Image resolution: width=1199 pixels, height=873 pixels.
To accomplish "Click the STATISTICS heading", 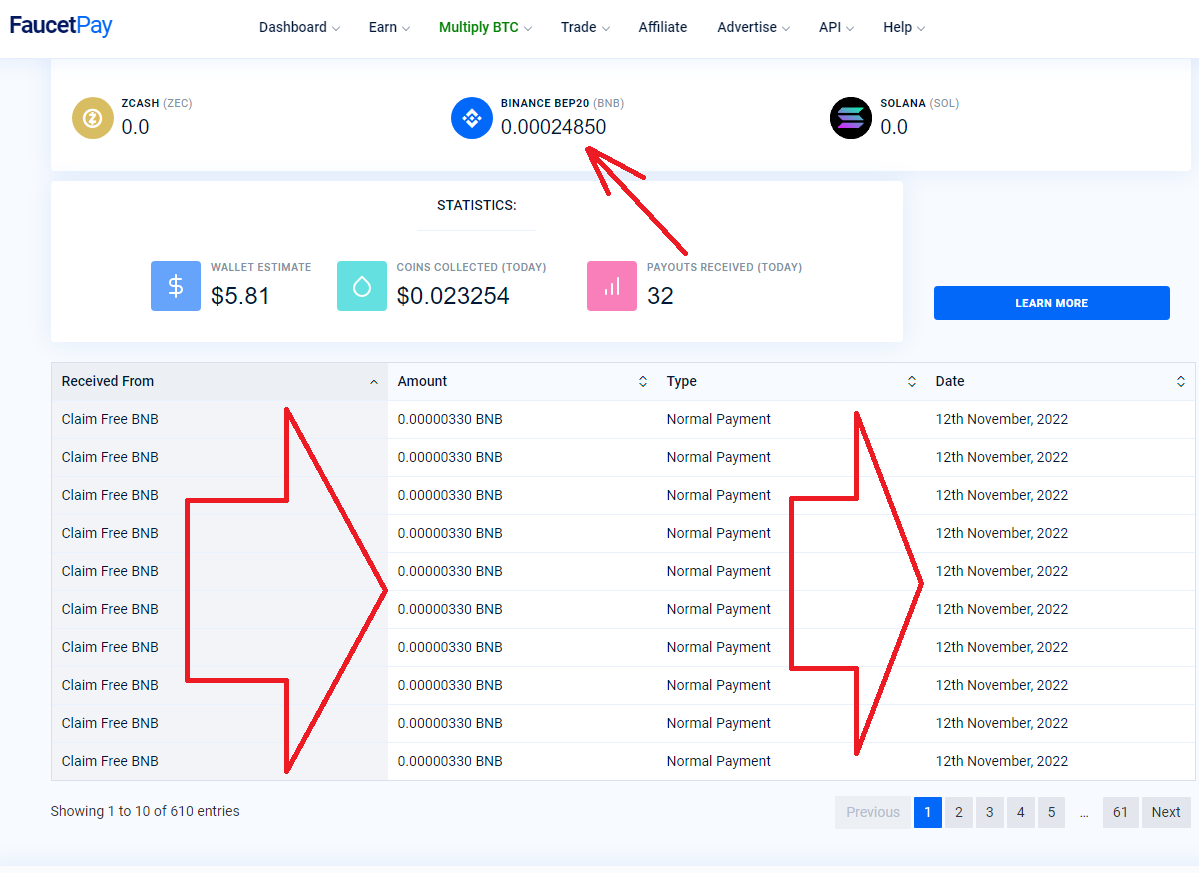I will click(x=476, y=205).
